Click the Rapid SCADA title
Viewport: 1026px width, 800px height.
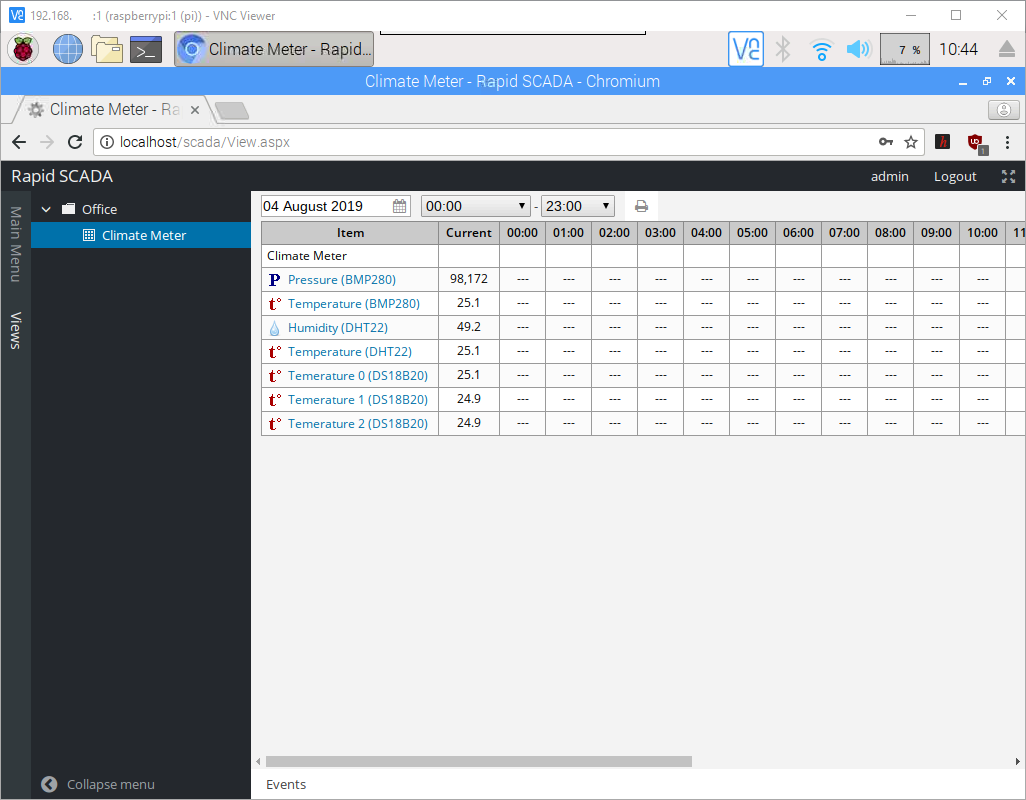(x=62, y=176)
